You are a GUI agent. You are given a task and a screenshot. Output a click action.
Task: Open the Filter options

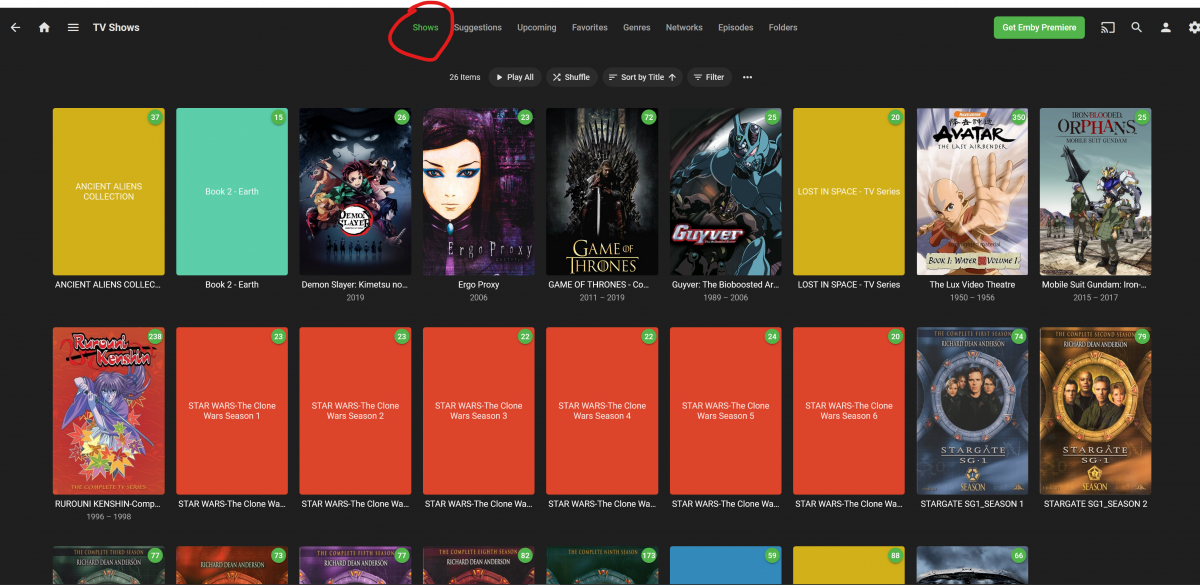pos(708,77)
